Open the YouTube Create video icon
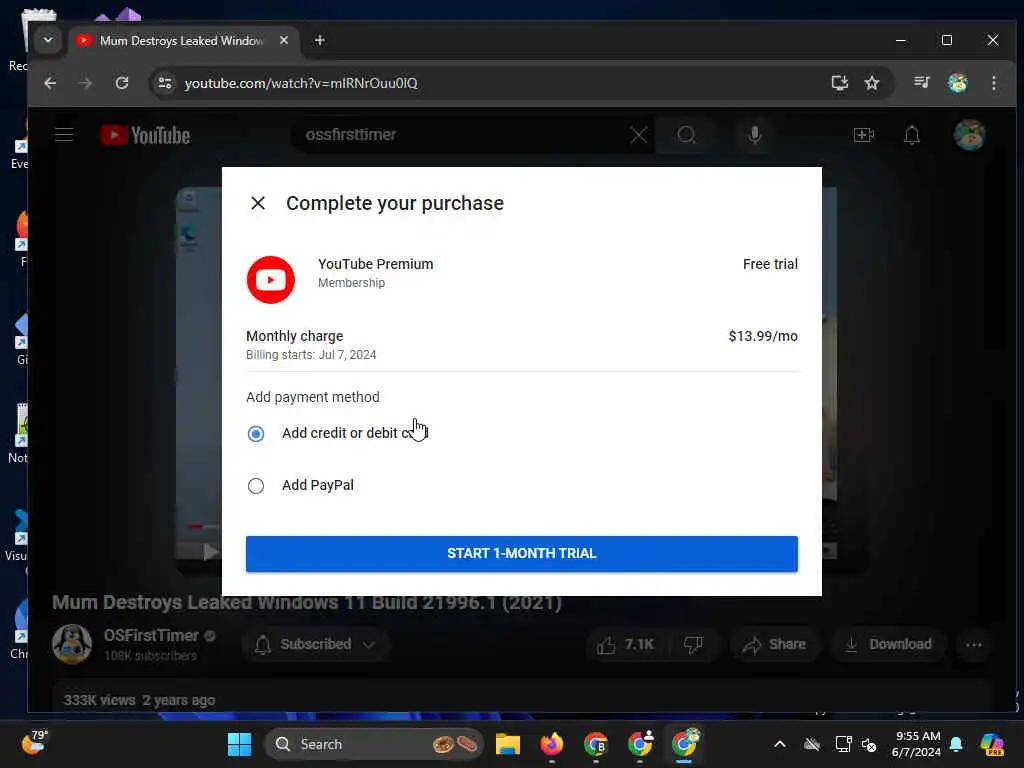 863,135
